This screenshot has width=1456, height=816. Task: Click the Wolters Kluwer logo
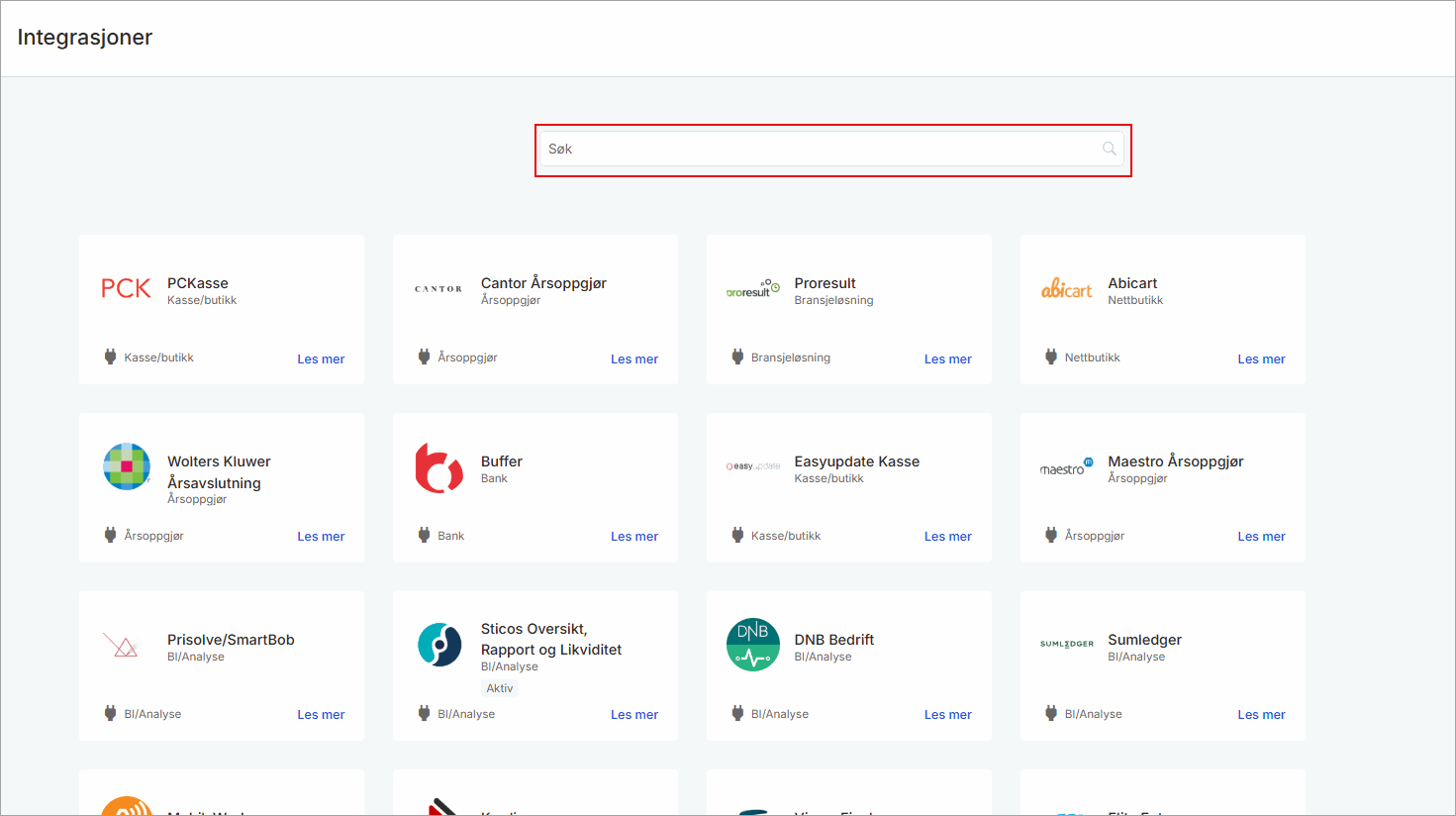click(x=127, y=466)
